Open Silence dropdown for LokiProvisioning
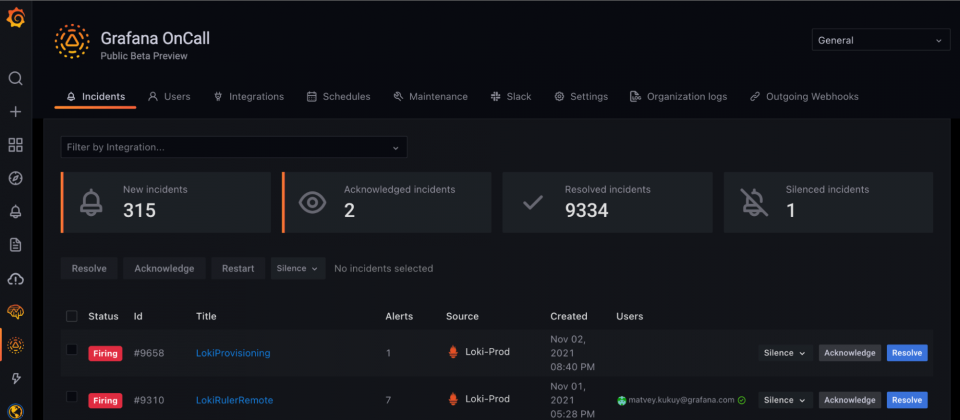 786,353
